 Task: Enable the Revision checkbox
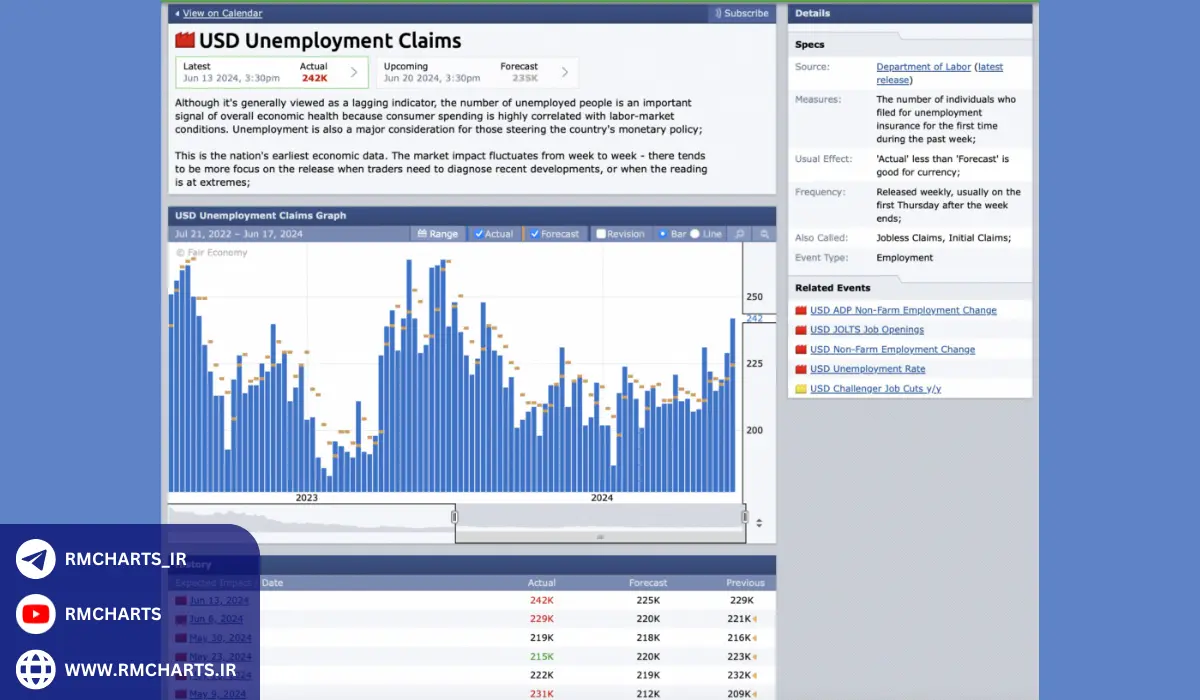point(601,234)
